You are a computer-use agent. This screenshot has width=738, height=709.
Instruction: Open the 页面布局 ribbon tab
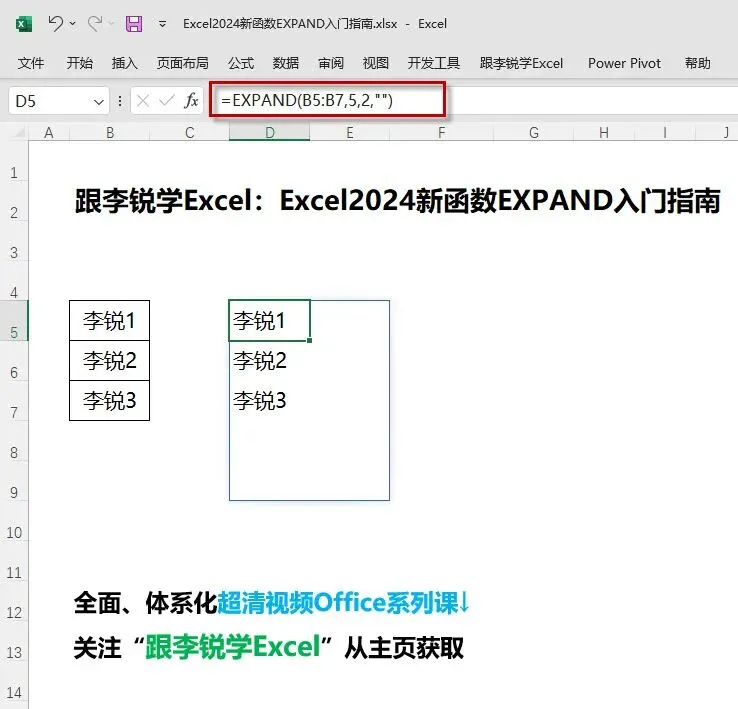182,63
